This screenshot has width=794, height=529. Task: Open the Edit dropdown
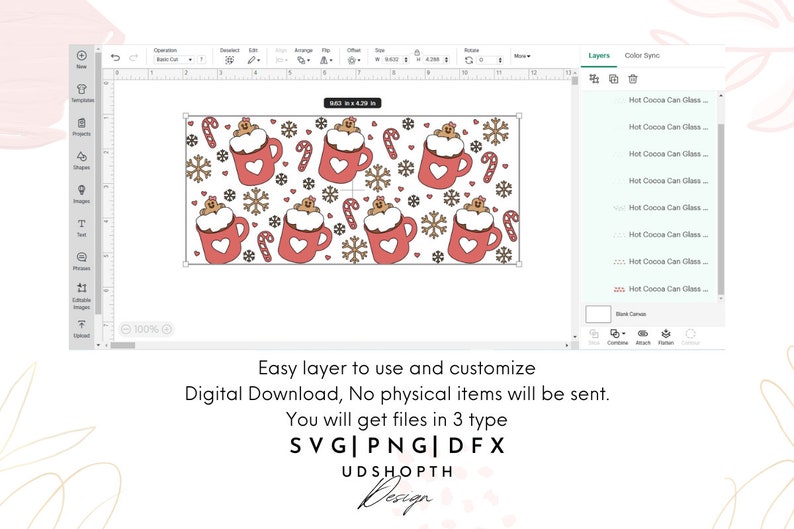click(x=253, y=60)
